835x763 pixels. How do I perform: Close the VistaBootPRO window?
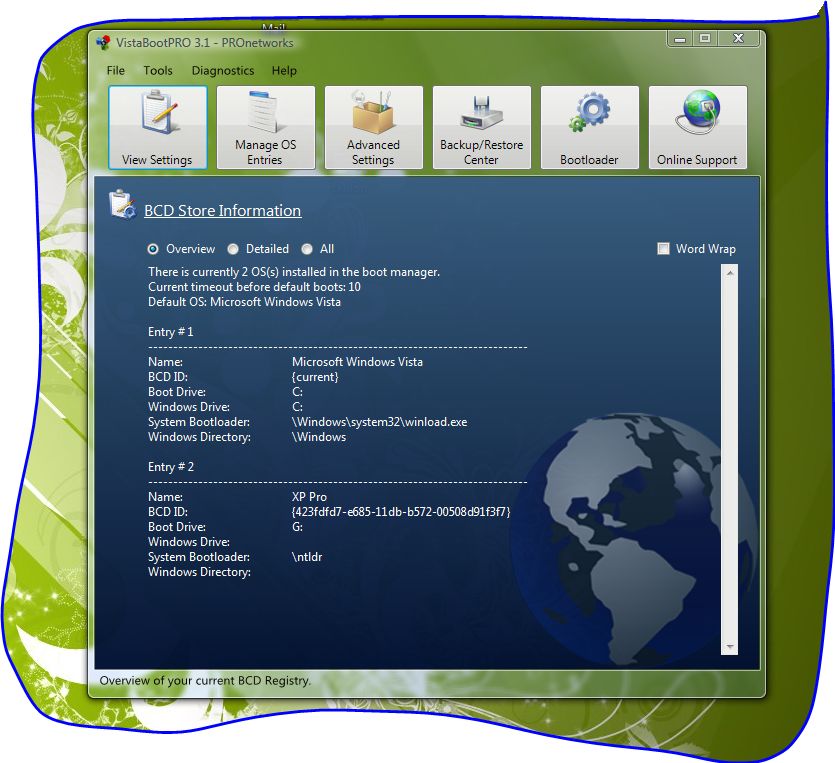coord(738,39)
